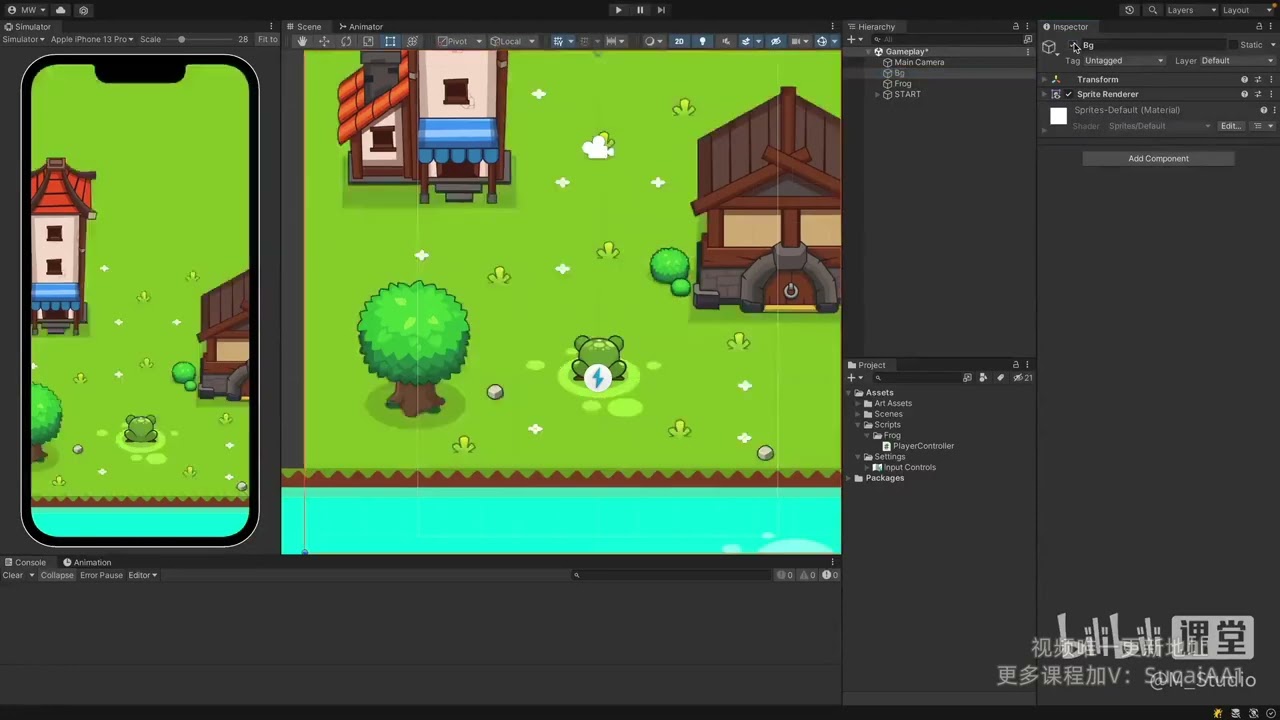The image size is (1280, 720).
Task: Expand the START object in Hierarchy
Action: 877,94
